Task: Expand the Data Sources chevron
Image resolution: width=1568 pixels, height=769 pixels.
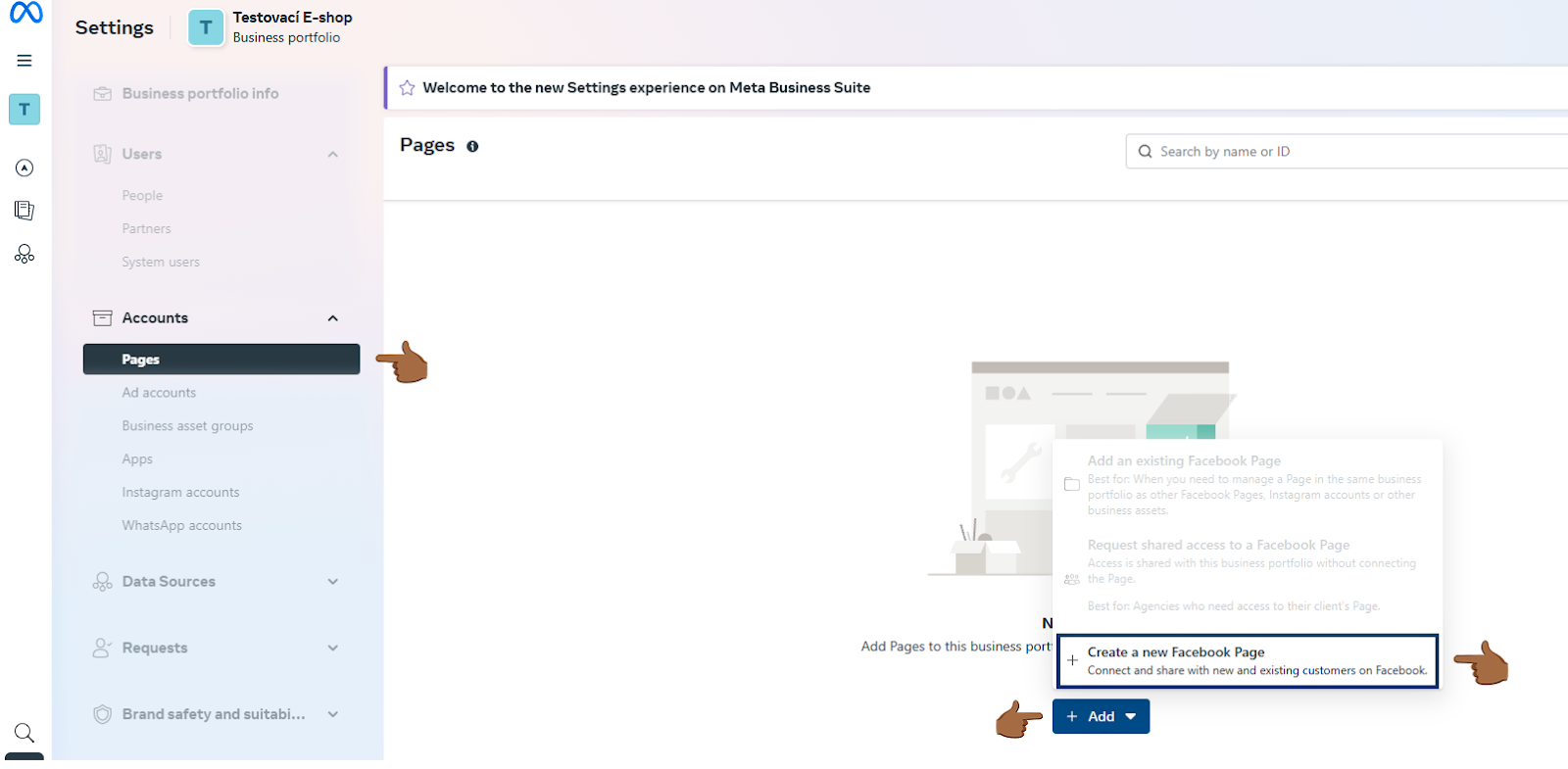Action: coord(333,582)
